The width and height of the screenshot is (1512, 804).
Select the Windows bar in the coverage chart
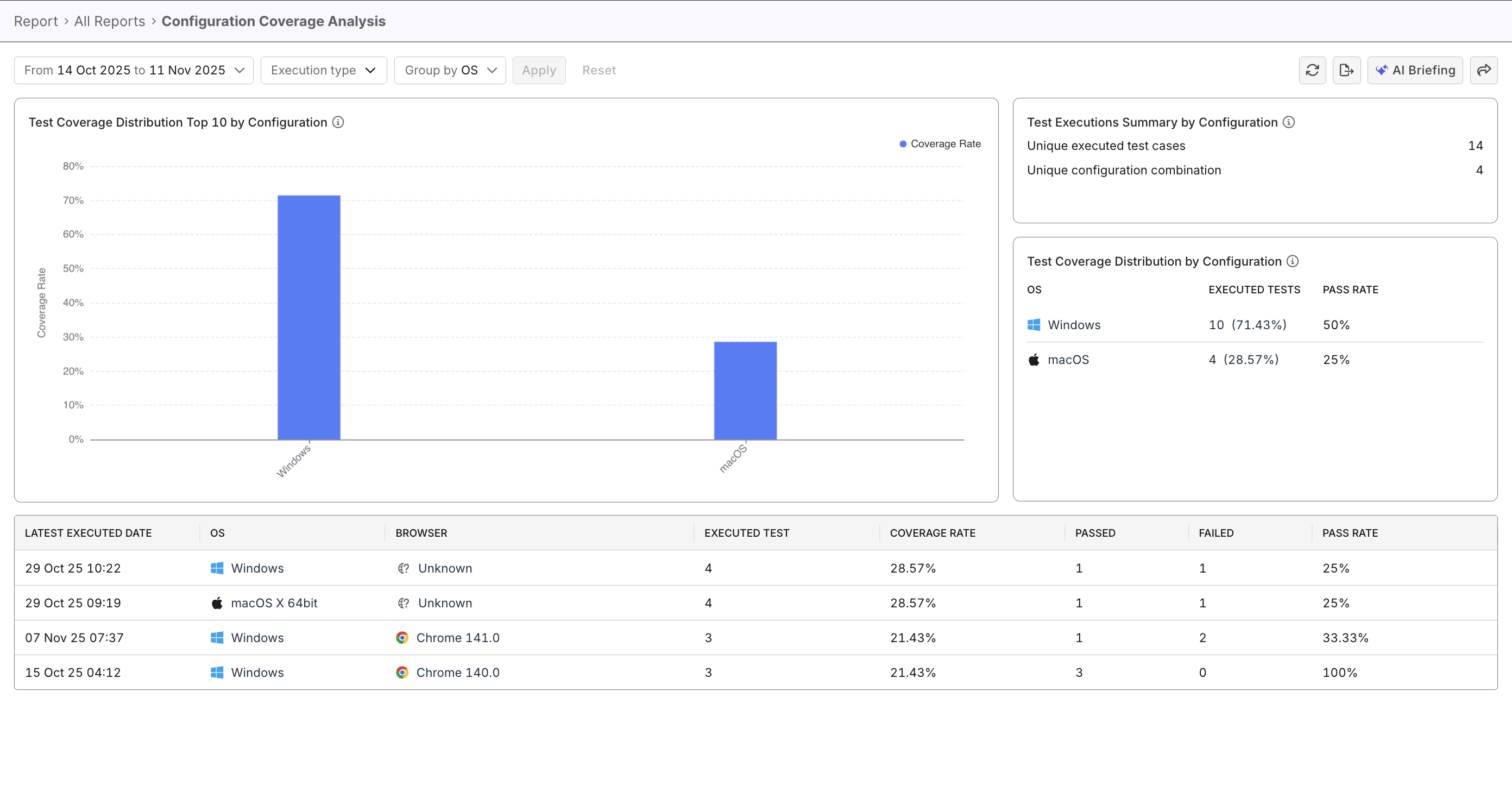(308, 317)
